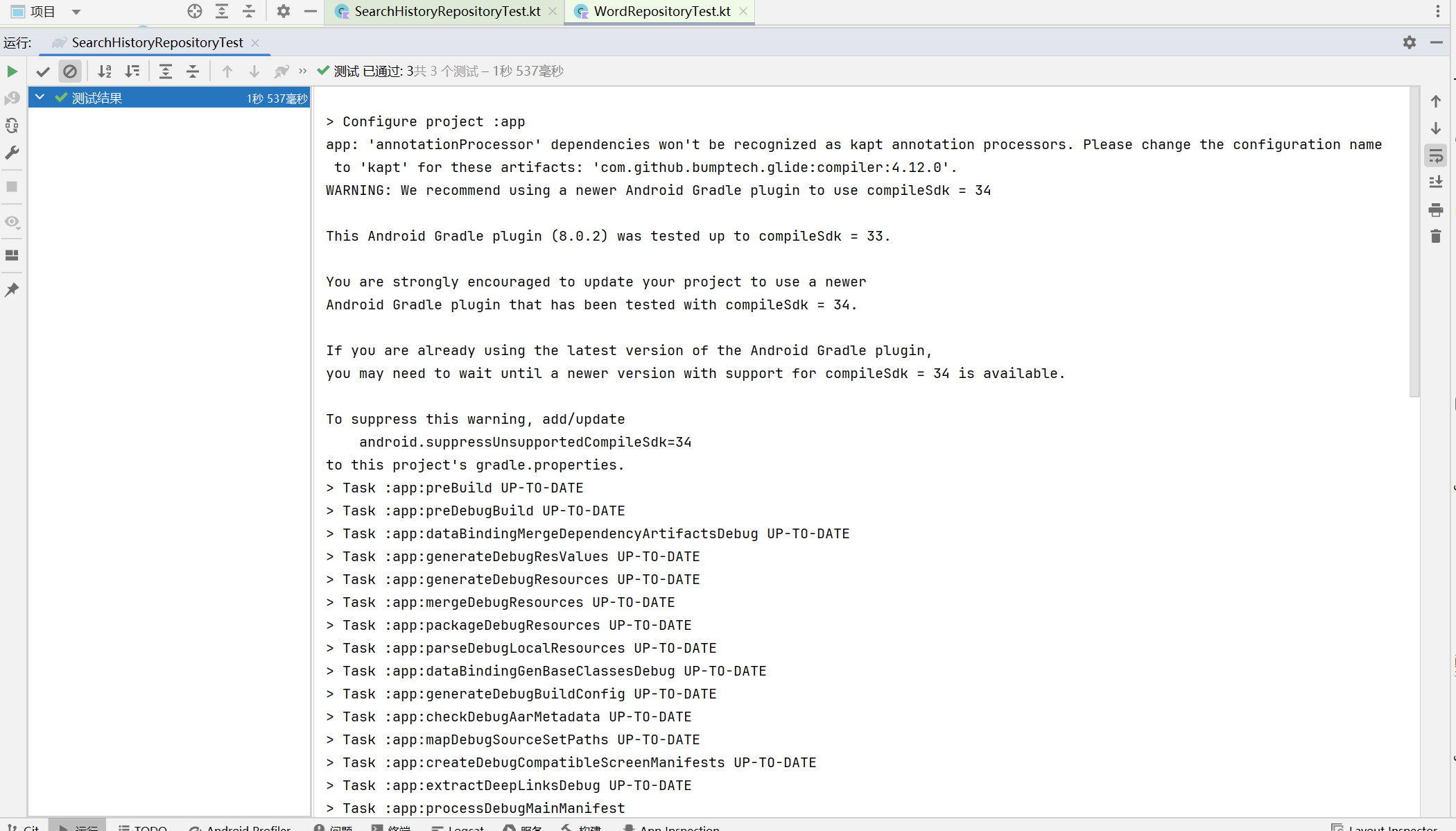Sort tests alphabetically
This screenshot has width=1456, height=831.
click(x=105, y=71)
